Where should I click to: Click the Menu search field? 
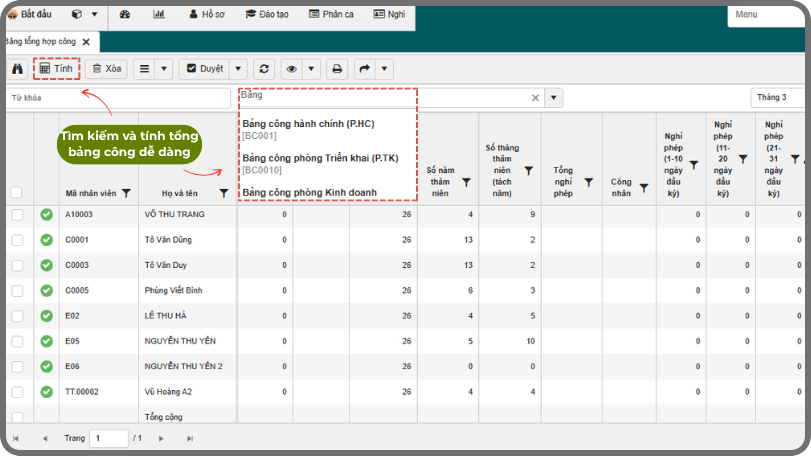coord(767,15)
